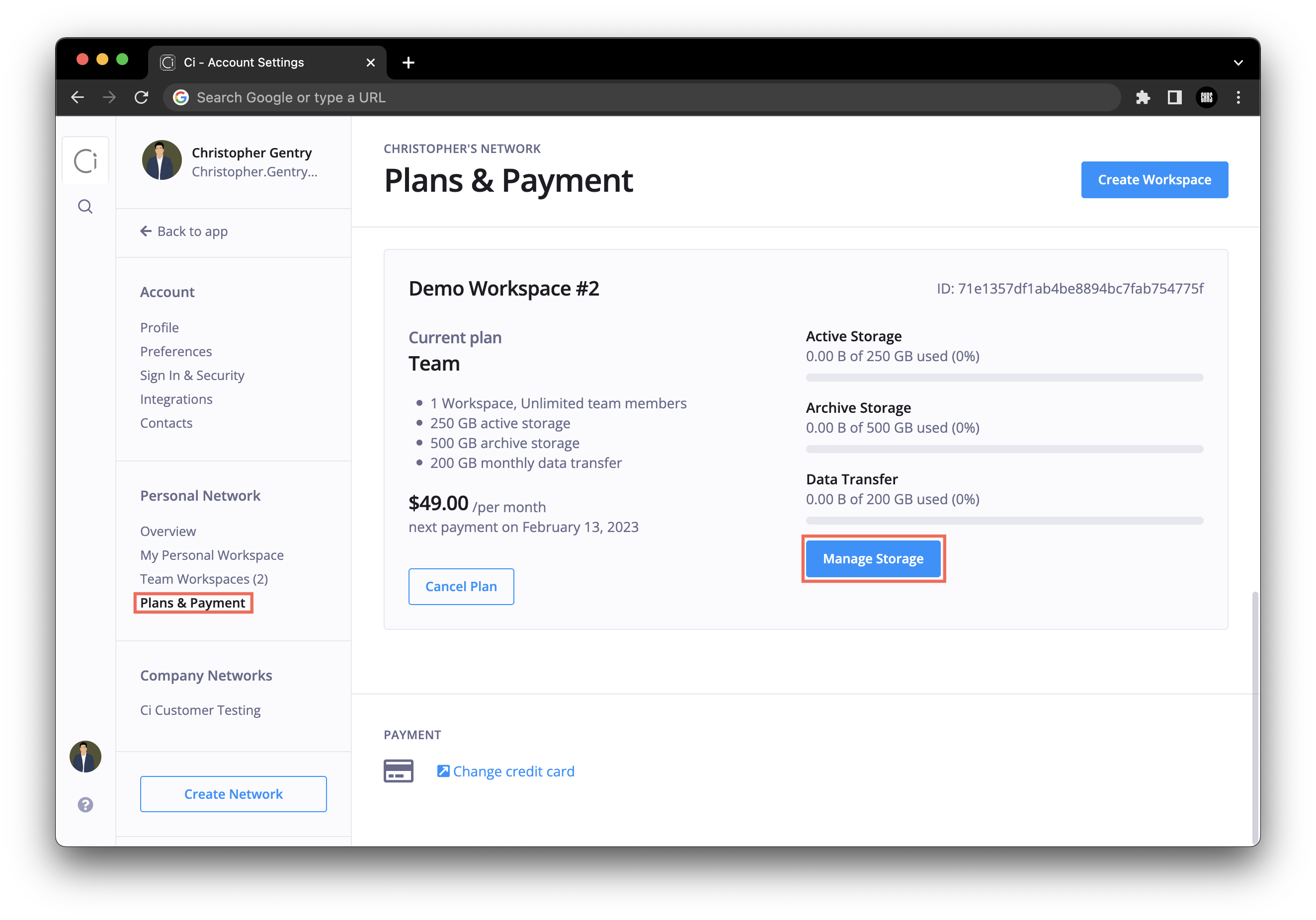Click the Active Storage usage bar
1316x920 pixels.
pos(1004,378)
